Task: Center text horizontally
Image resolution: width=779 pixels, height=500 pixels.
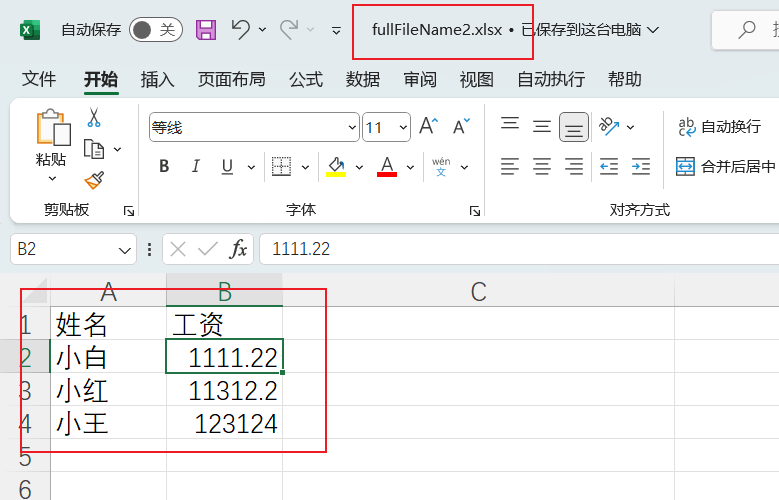Action: (x=542, y=167)
